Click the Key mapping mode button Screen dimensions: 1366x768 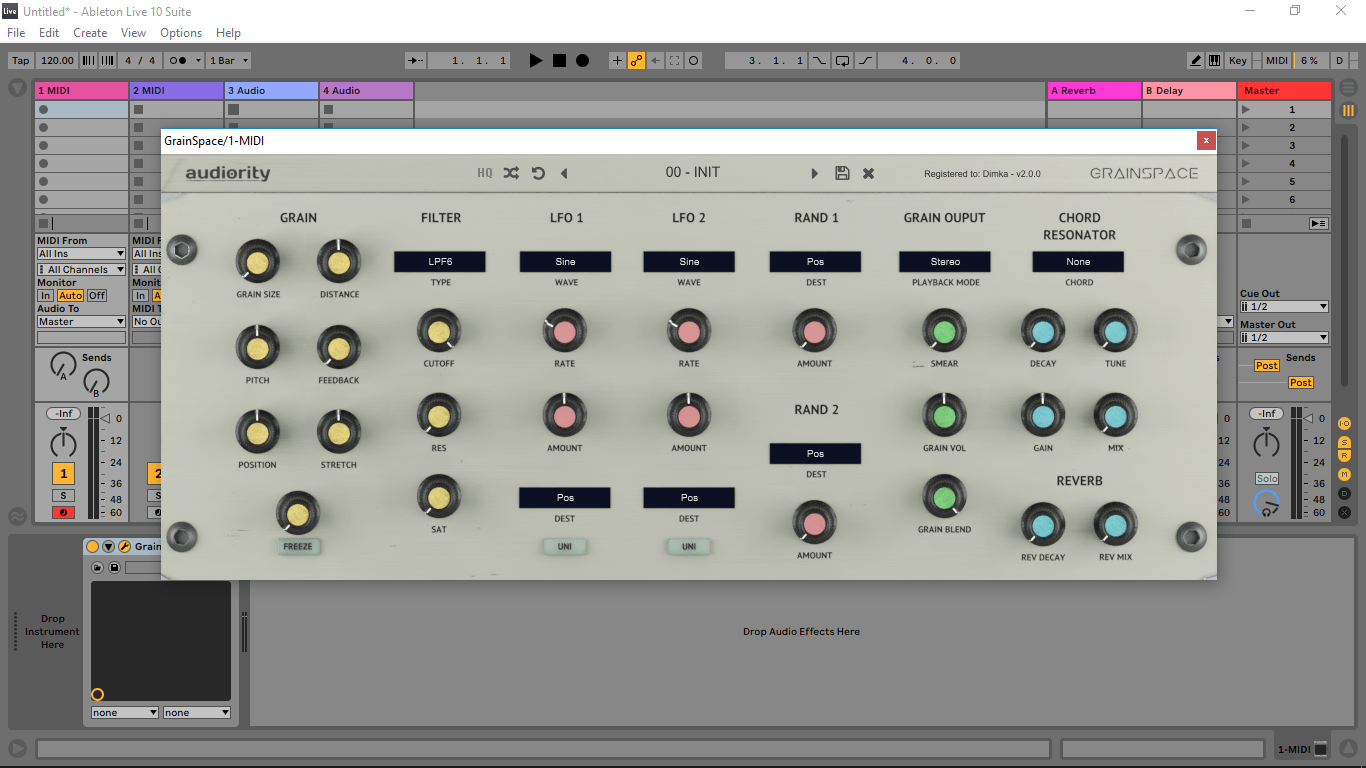(x=1238, y=61)
